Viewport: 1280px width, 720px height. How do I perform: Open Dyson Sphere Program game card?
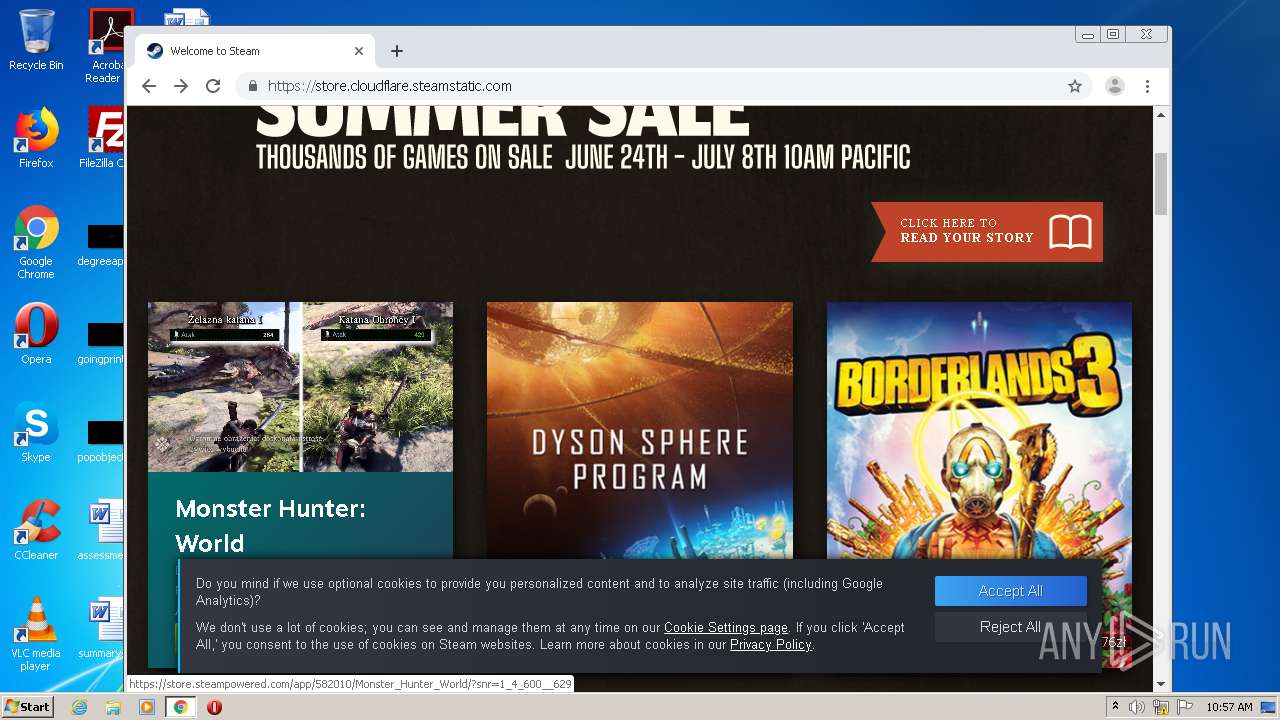pos(640,430)
